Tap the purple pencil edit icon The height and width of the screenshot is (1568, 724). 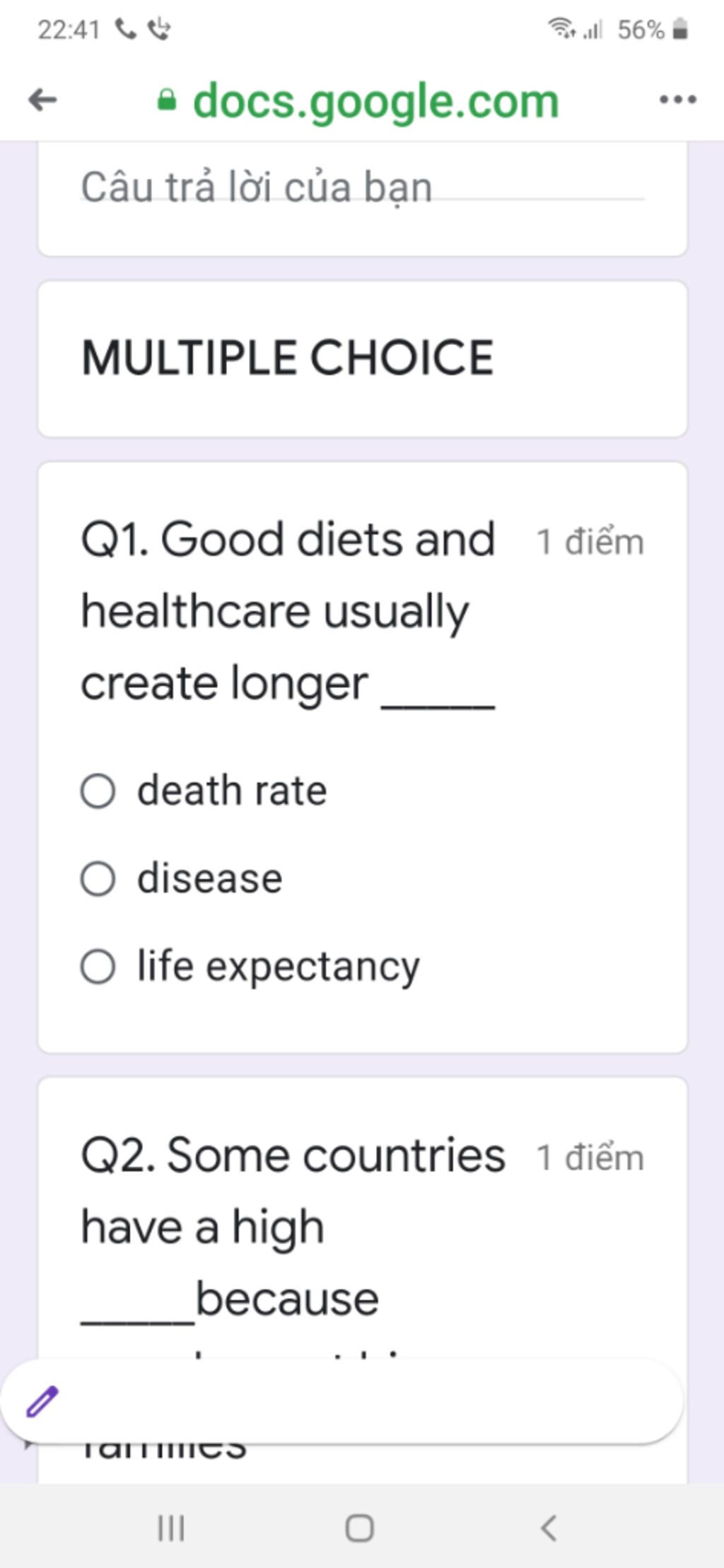[x=42, y=1401]
